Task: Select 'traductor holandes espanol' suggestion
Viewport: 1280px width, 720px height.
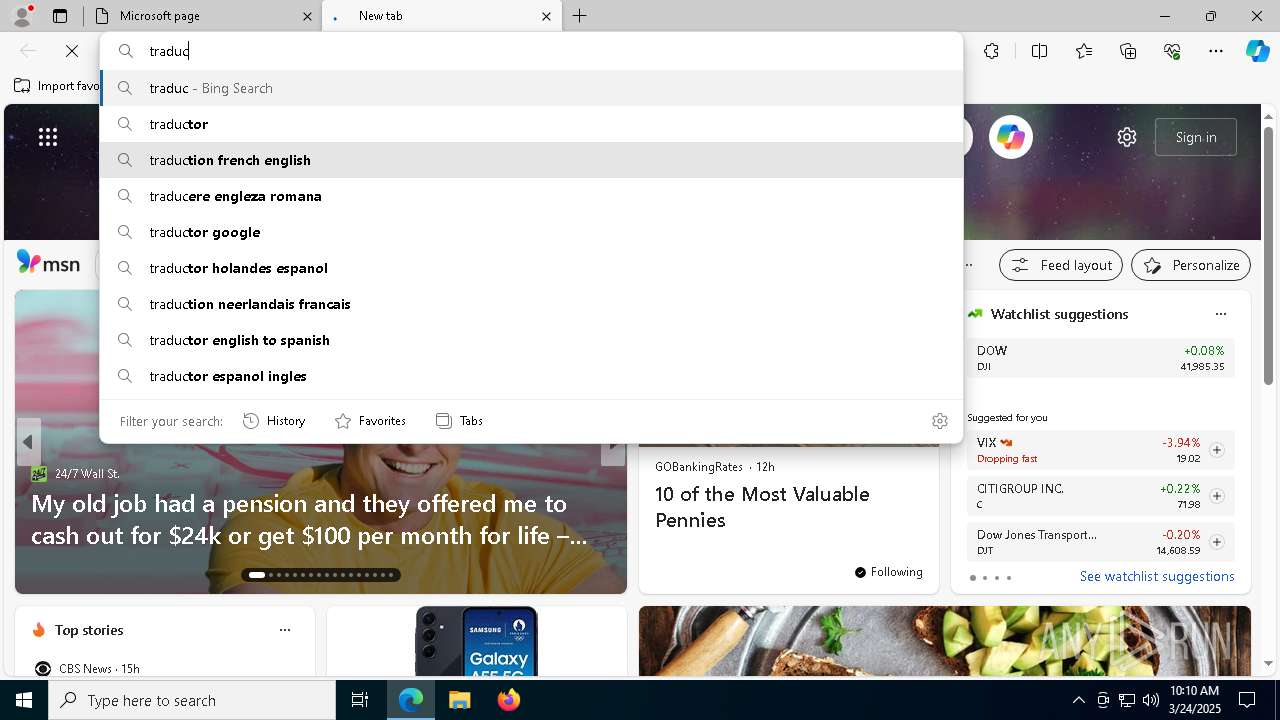Action: pos(531,268)
